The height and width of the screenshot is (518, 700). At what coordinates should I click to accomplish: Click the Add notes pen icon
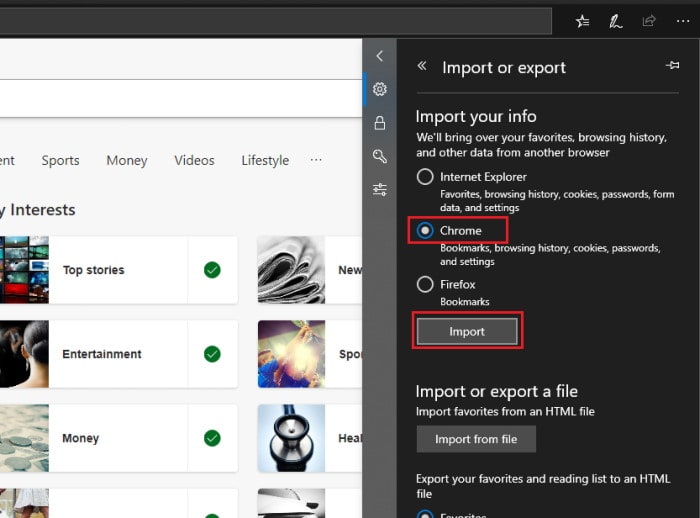tap(616, 21)
